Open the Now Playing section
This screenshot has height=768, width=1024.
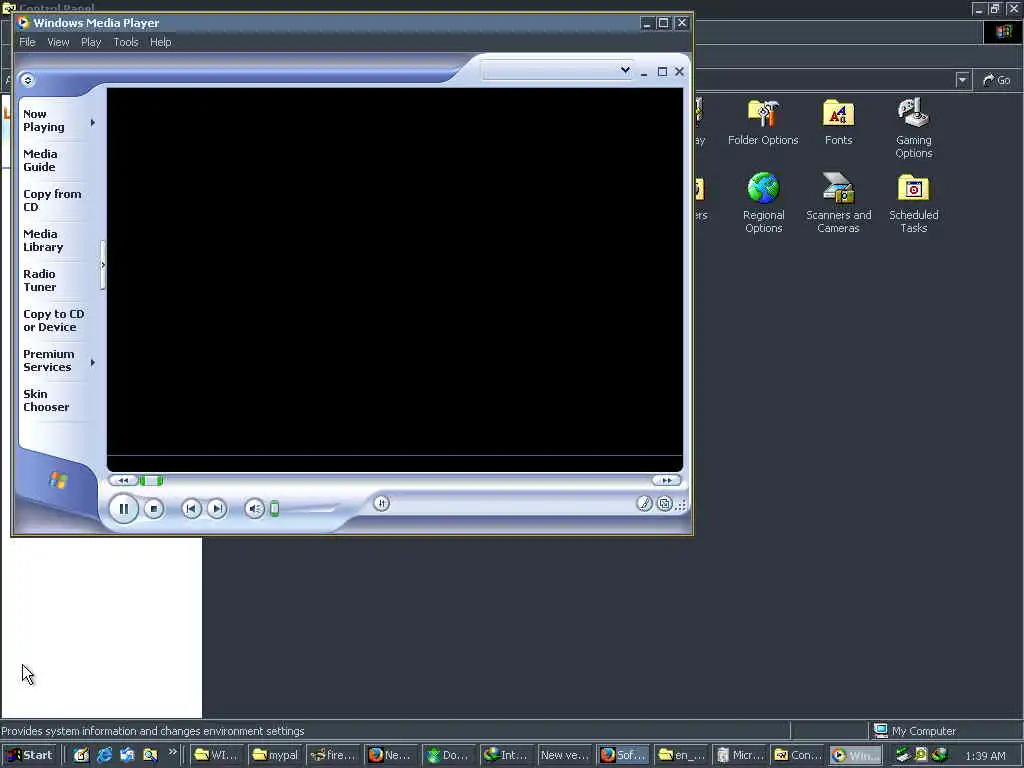[x=44, y=120]
